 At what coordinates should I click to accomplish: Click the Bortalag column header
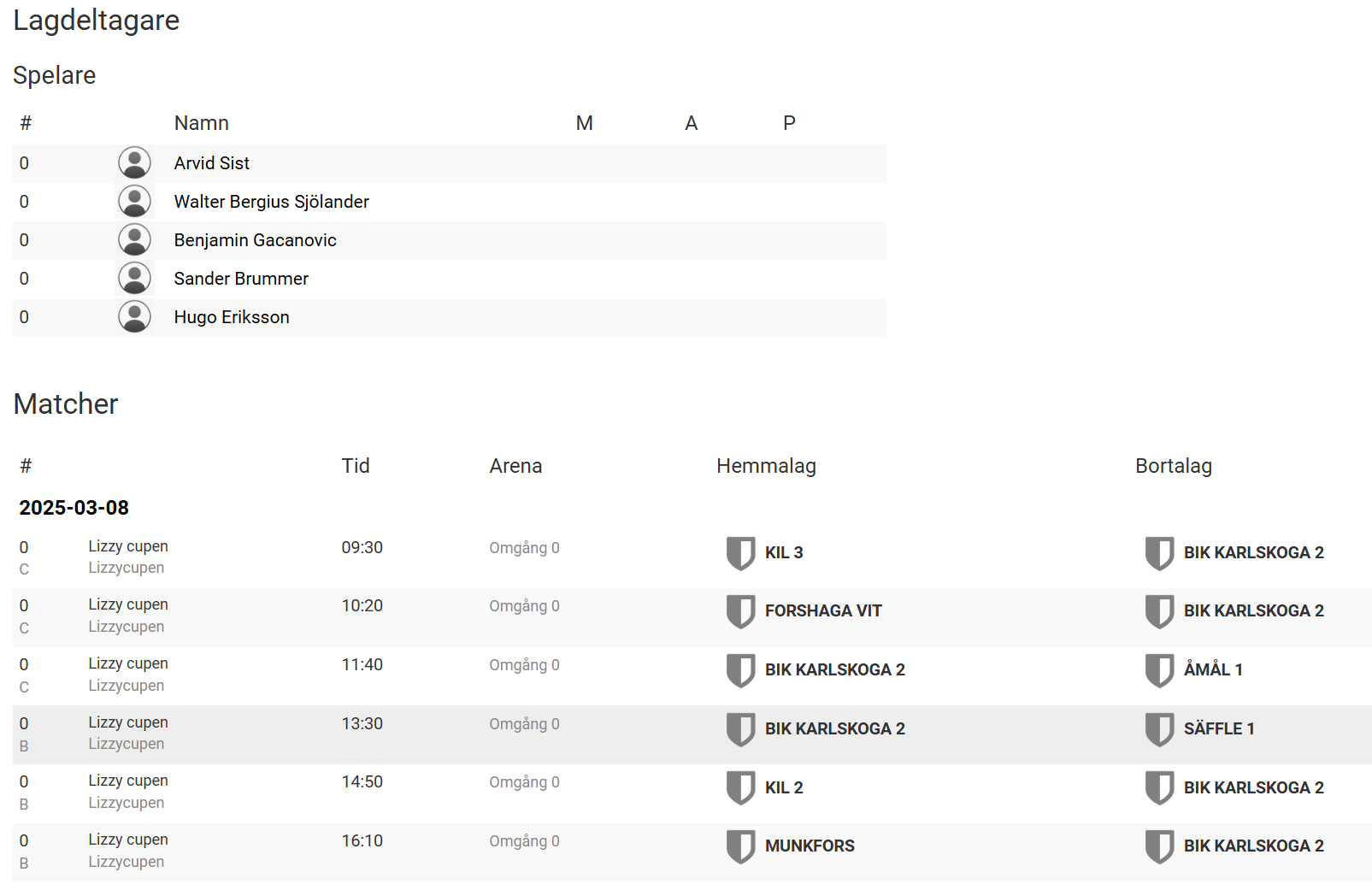pyautogui.click(x=1173, y=466)
